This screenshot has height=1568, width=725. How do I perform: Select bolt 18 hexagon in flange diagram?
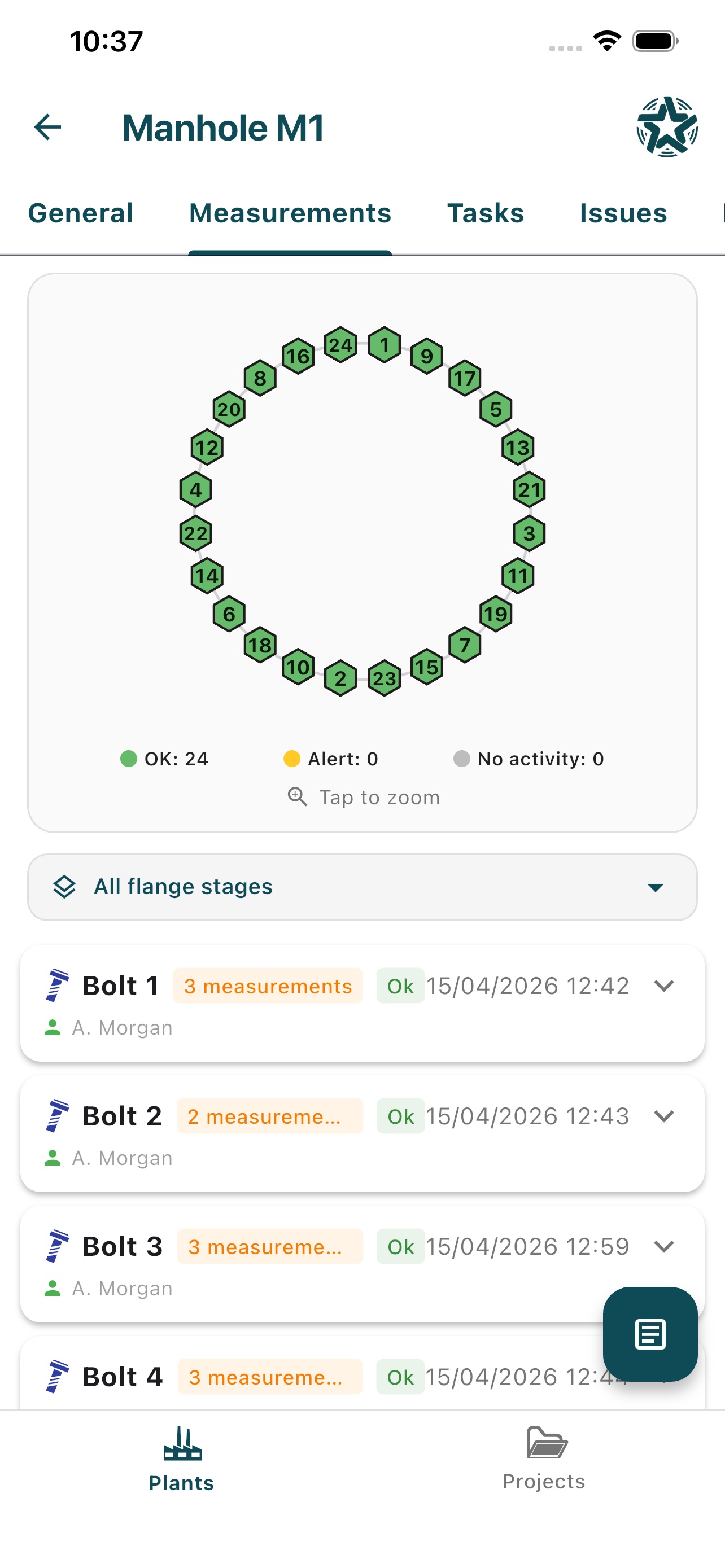260,645
